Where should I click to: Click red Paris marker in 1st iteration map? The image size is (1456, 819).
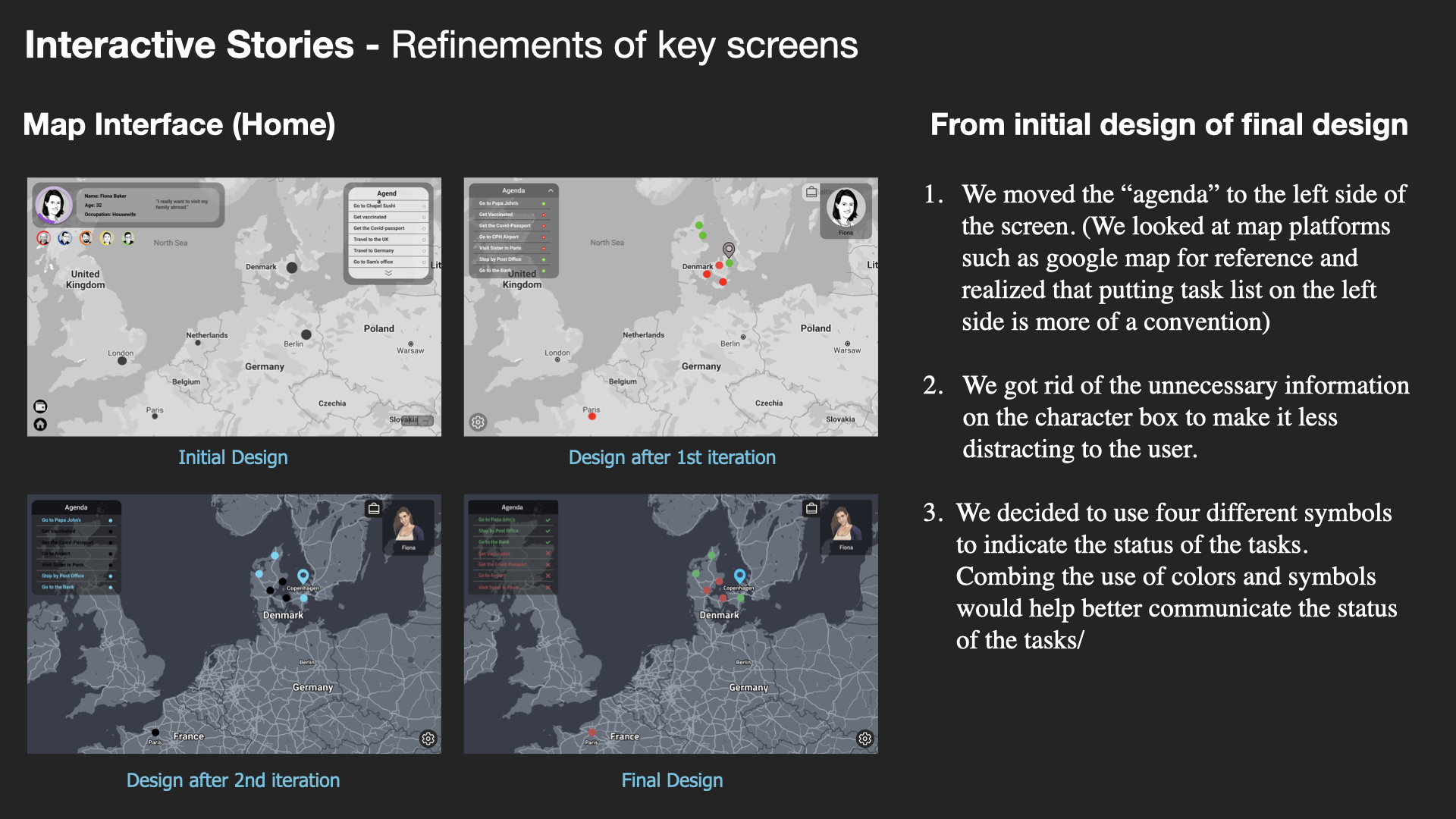(592, 416)
